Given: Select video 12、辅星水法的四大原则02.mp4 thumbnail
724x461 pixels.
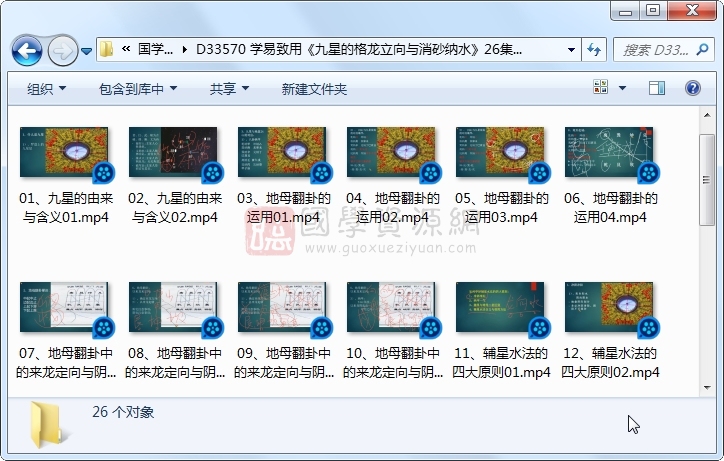Looking at the screenshot, I should [609, 307].
